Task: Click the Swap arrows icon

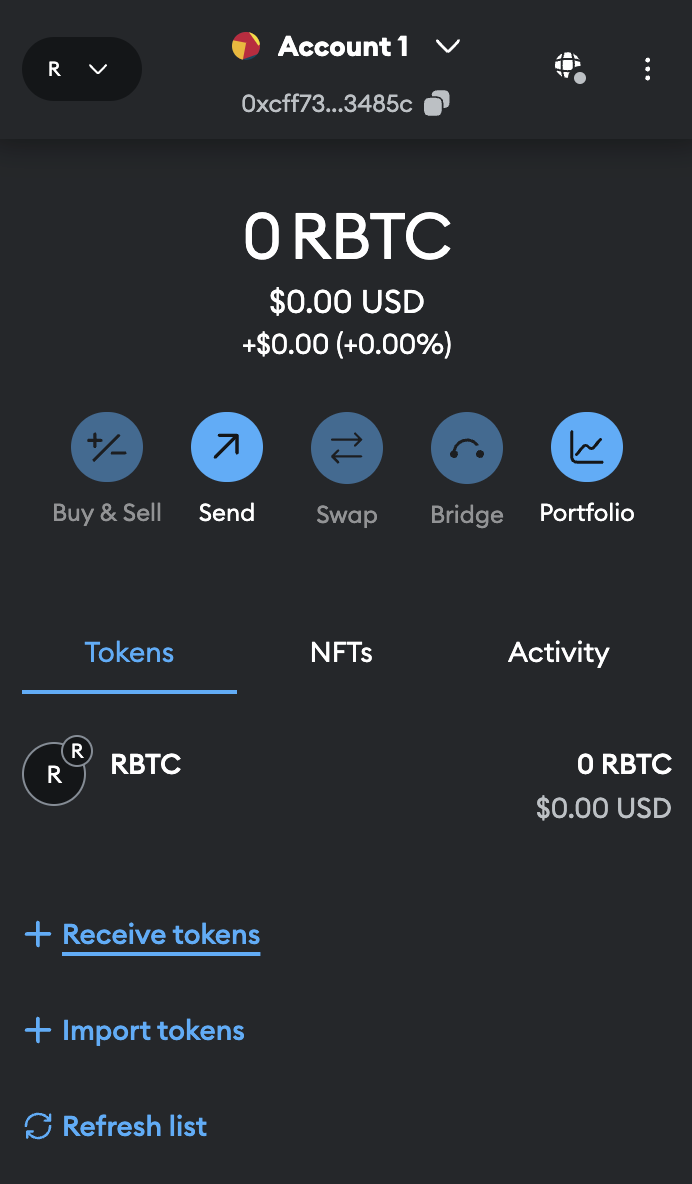Action: click(x=347, y=446)
